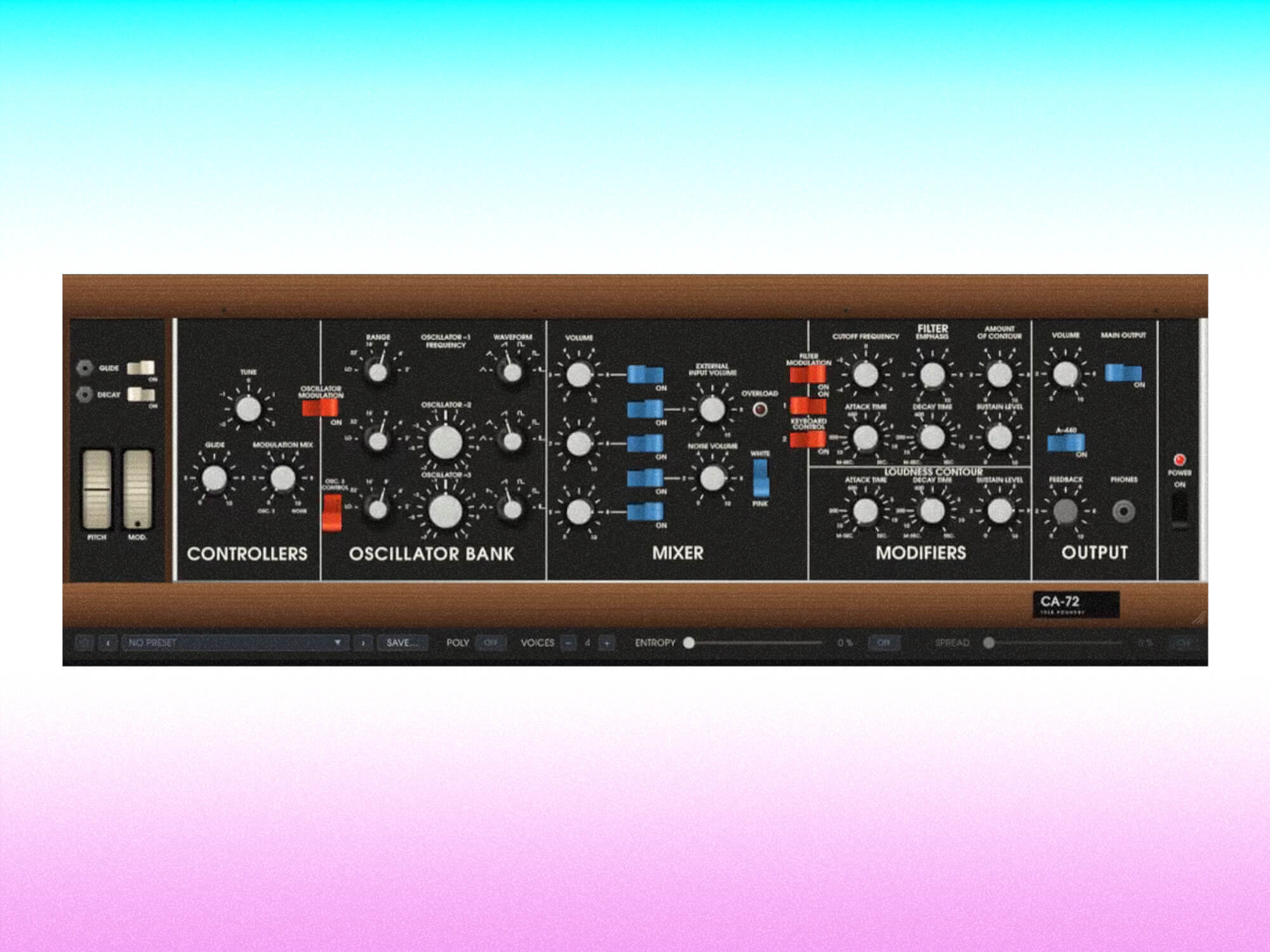Click the SAVE... button
Image resolution: width=1270 pixels, height=952 pixels.
[403, 643]
